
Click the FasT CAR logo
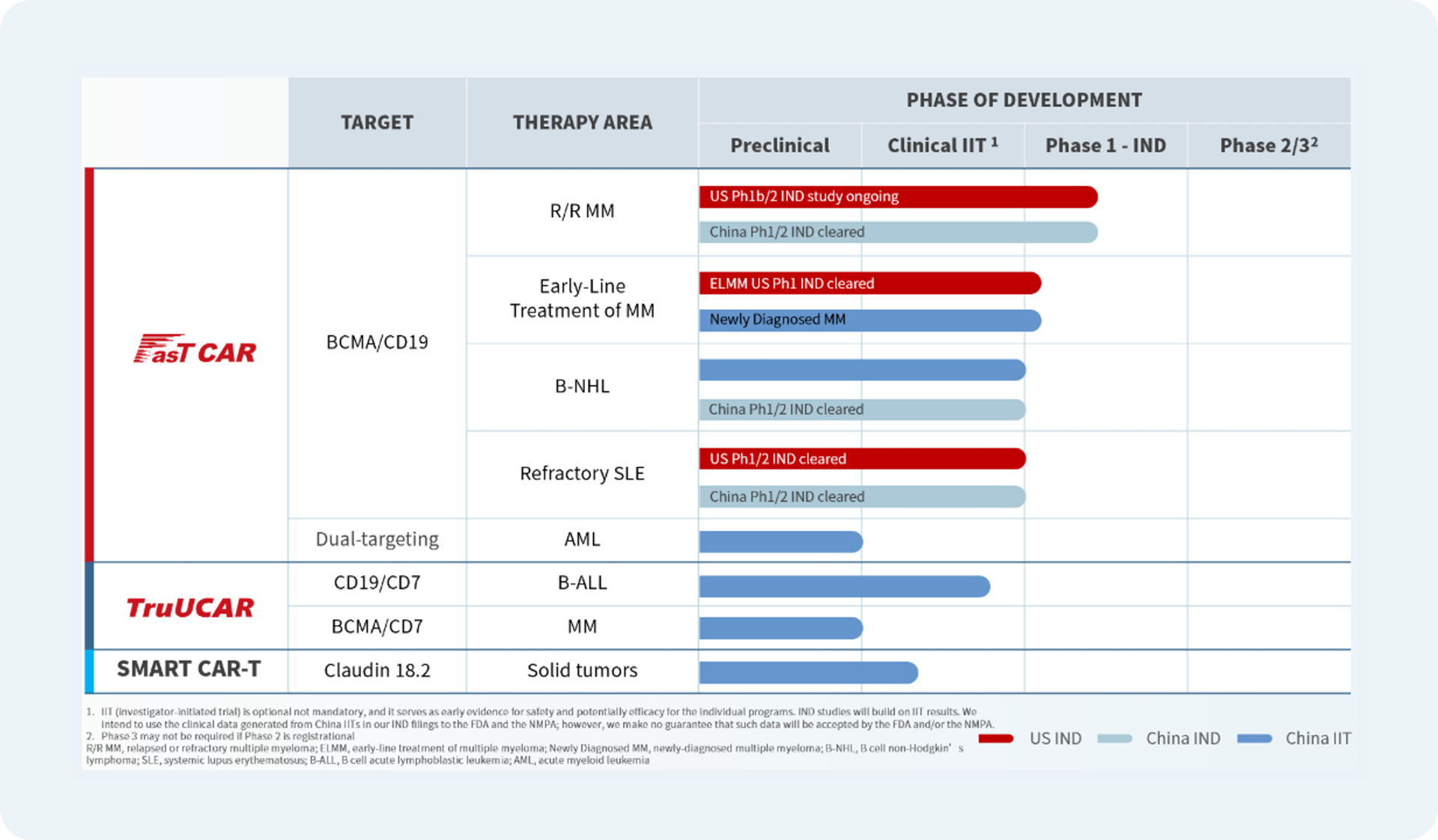coord(195,349)
